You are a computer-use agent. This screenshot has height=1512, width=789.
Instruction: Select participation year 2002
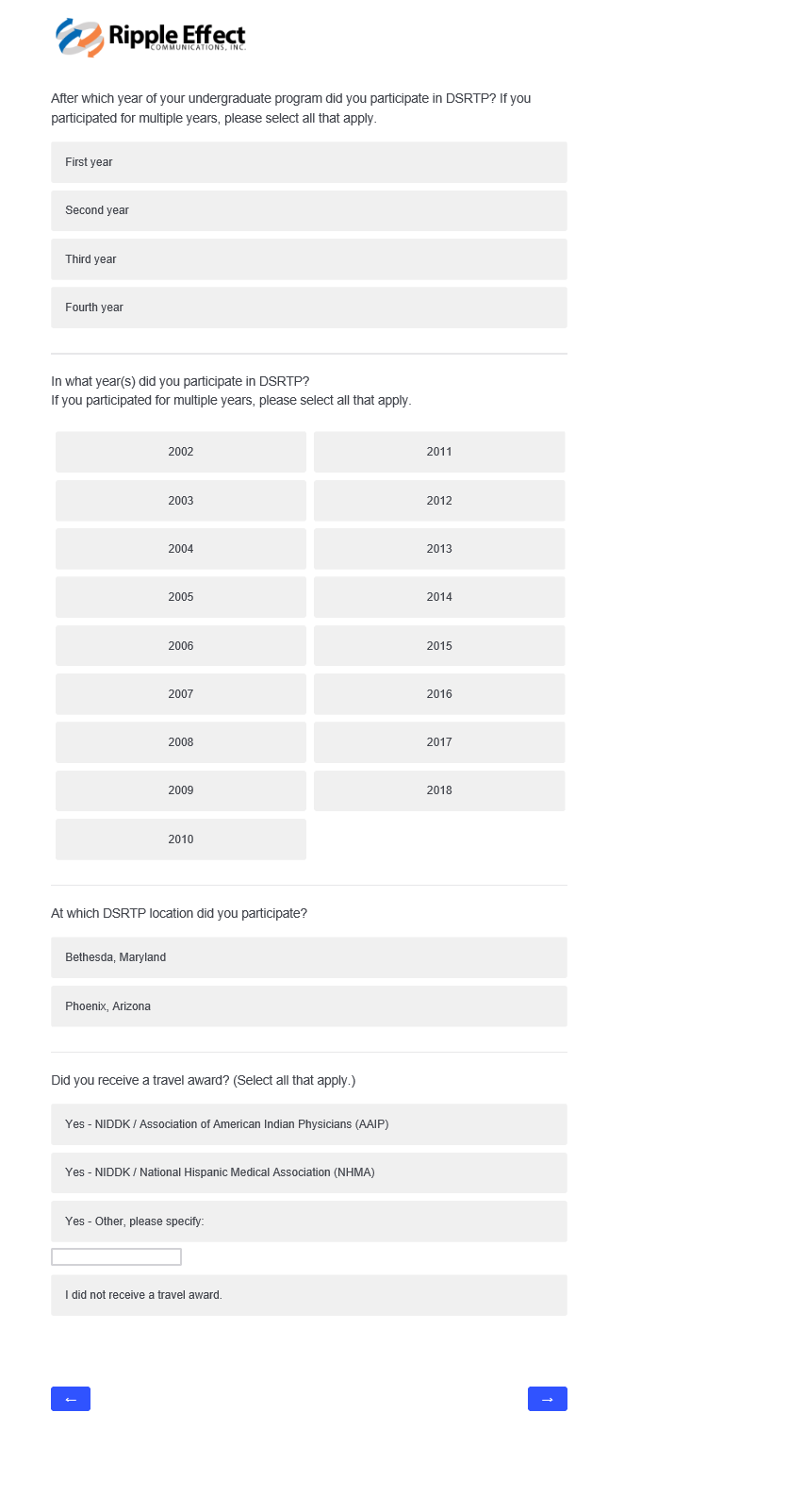(x=181, y=452)
